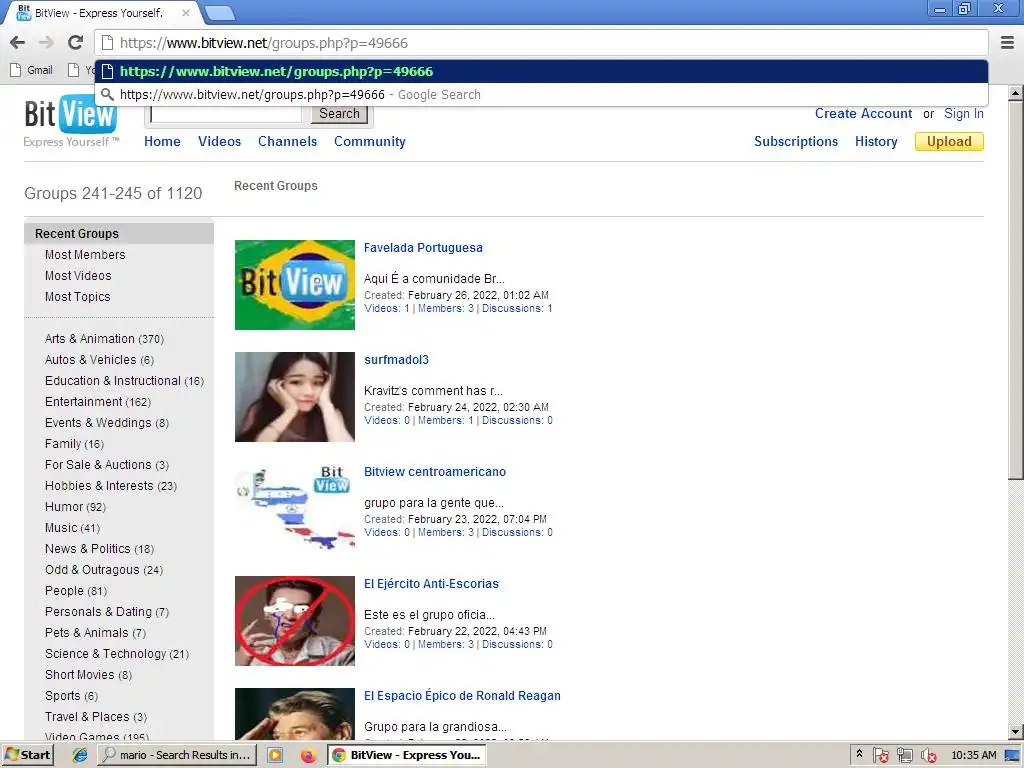
Task: Filter by Science & Technology category
Action: click(116, 654)
